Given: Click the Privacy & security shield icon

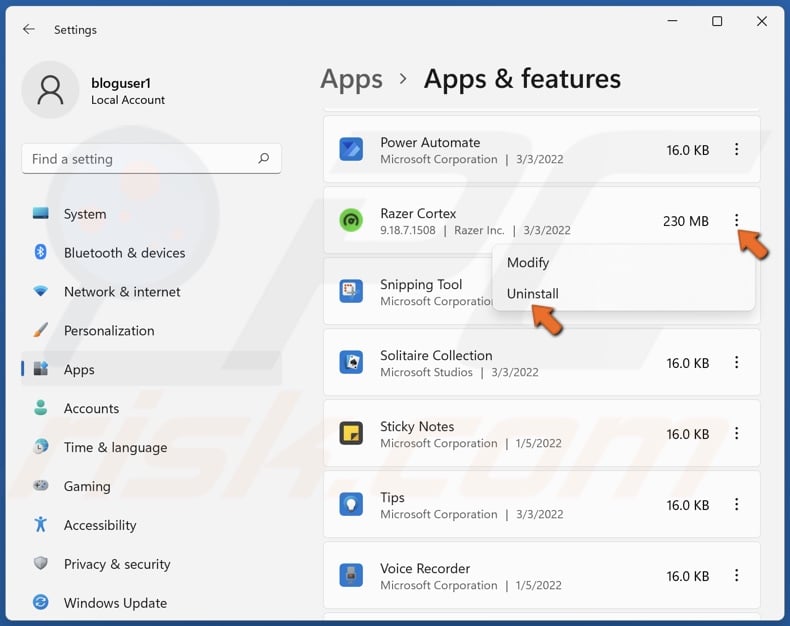Looking at the screenshot, I should tap(41, 563).
